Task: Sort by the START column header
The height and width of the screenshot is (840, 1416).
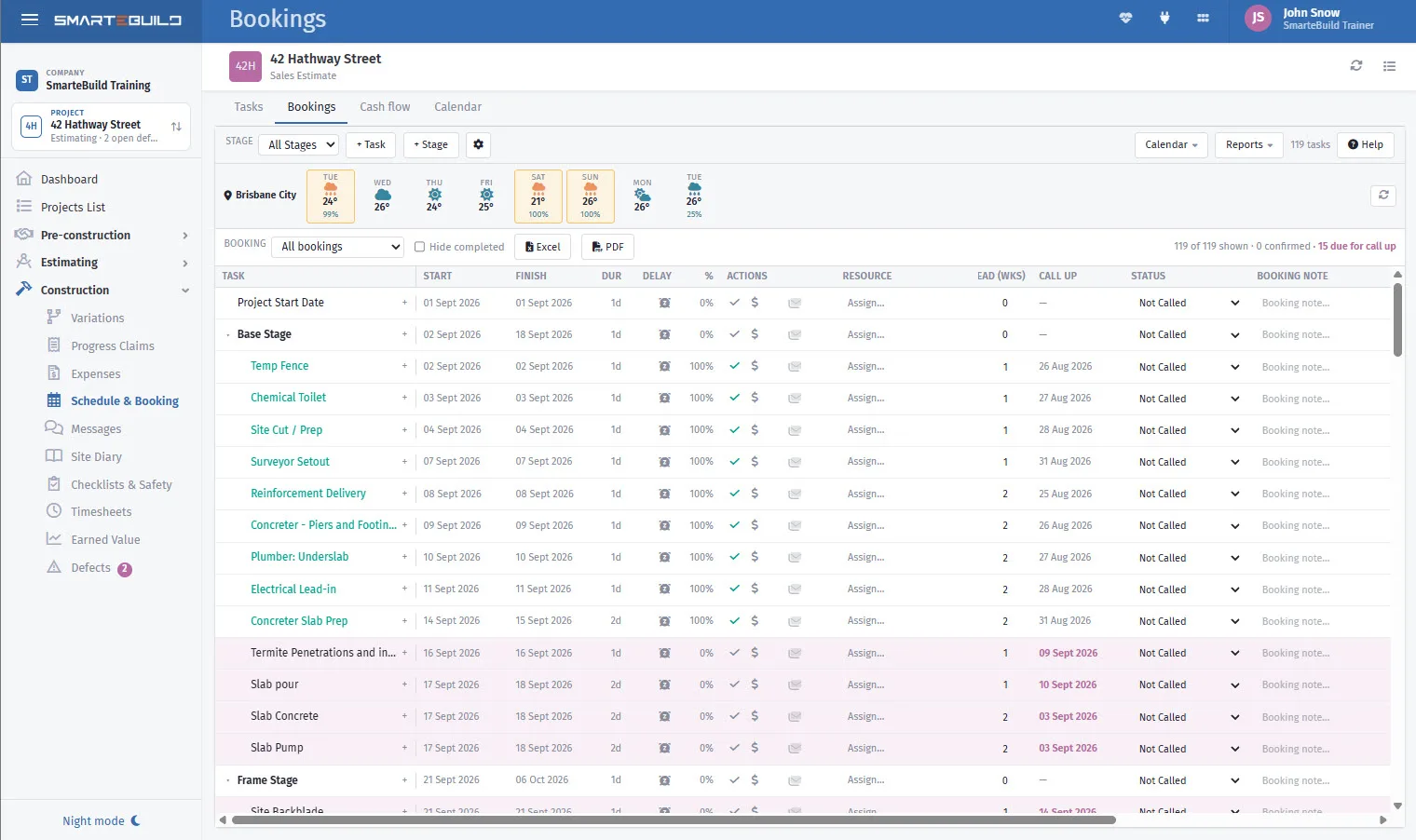Action: (437, 276)
